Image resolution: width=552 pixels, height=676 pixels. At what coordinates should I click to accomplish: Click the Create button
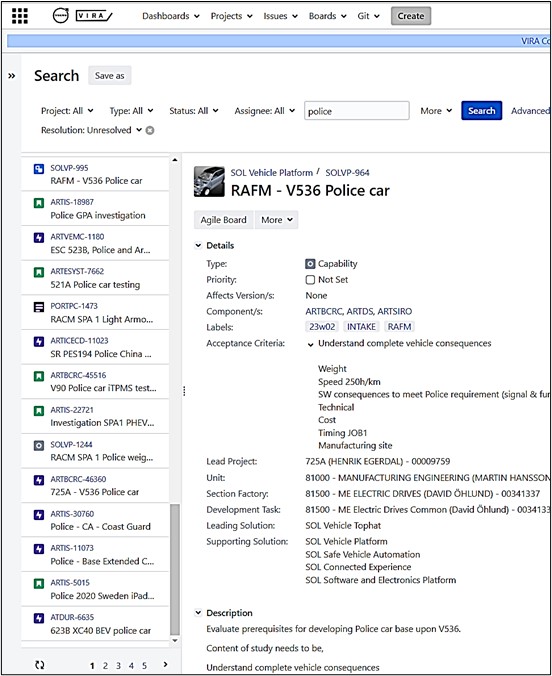click(x=411, y=16)
